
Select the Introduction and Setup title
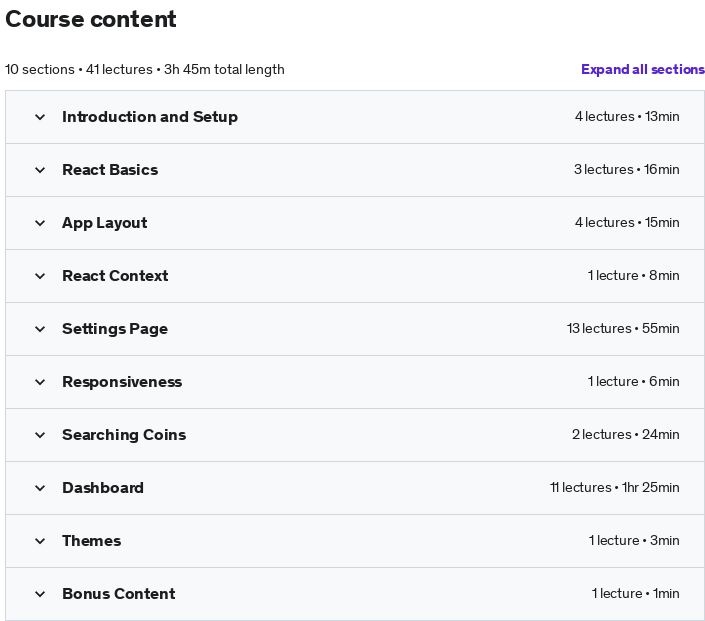click(150, 117)
